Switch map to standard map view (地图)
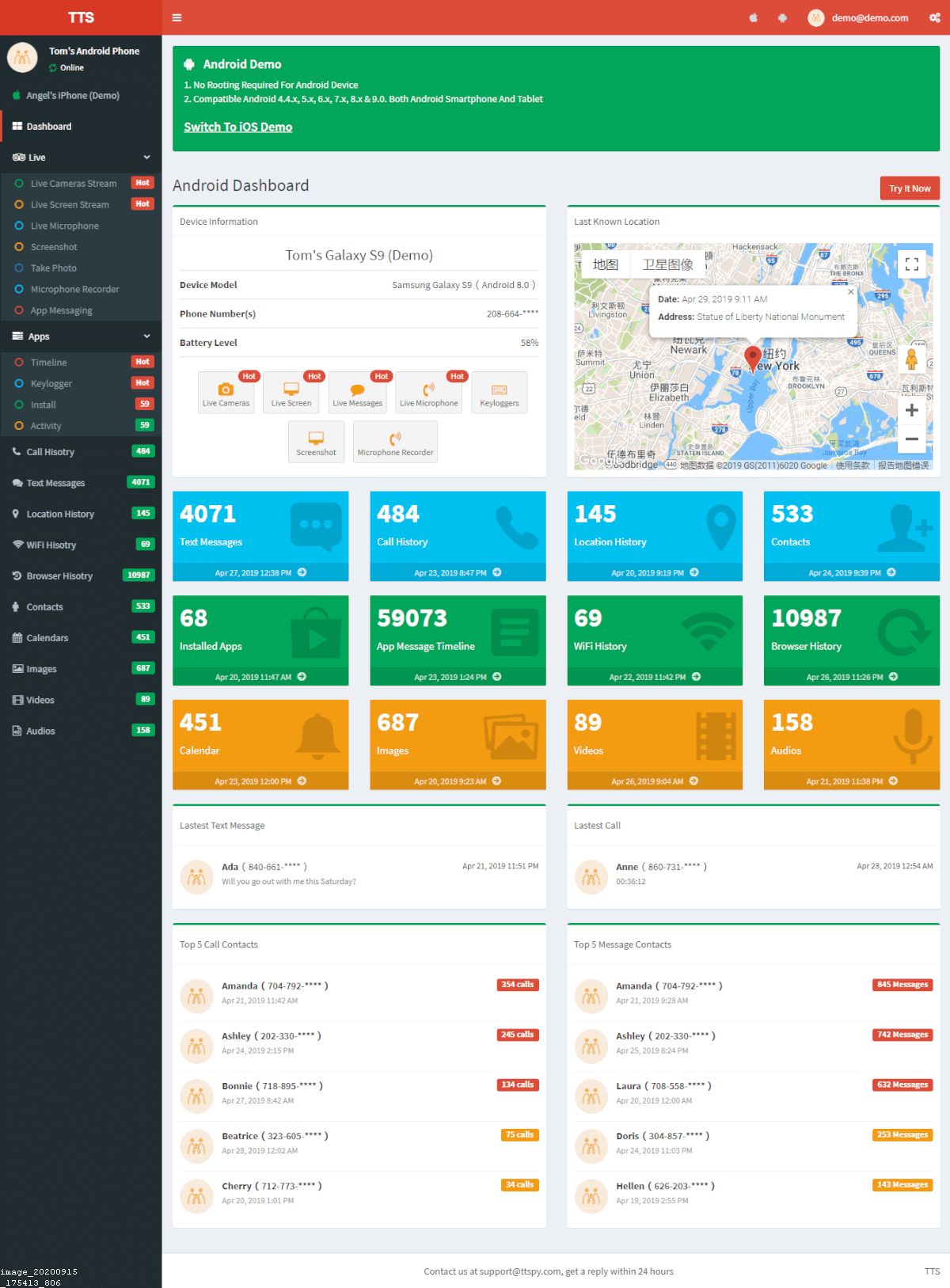This screenshot has height=1288, width=950. click(606, 264)
